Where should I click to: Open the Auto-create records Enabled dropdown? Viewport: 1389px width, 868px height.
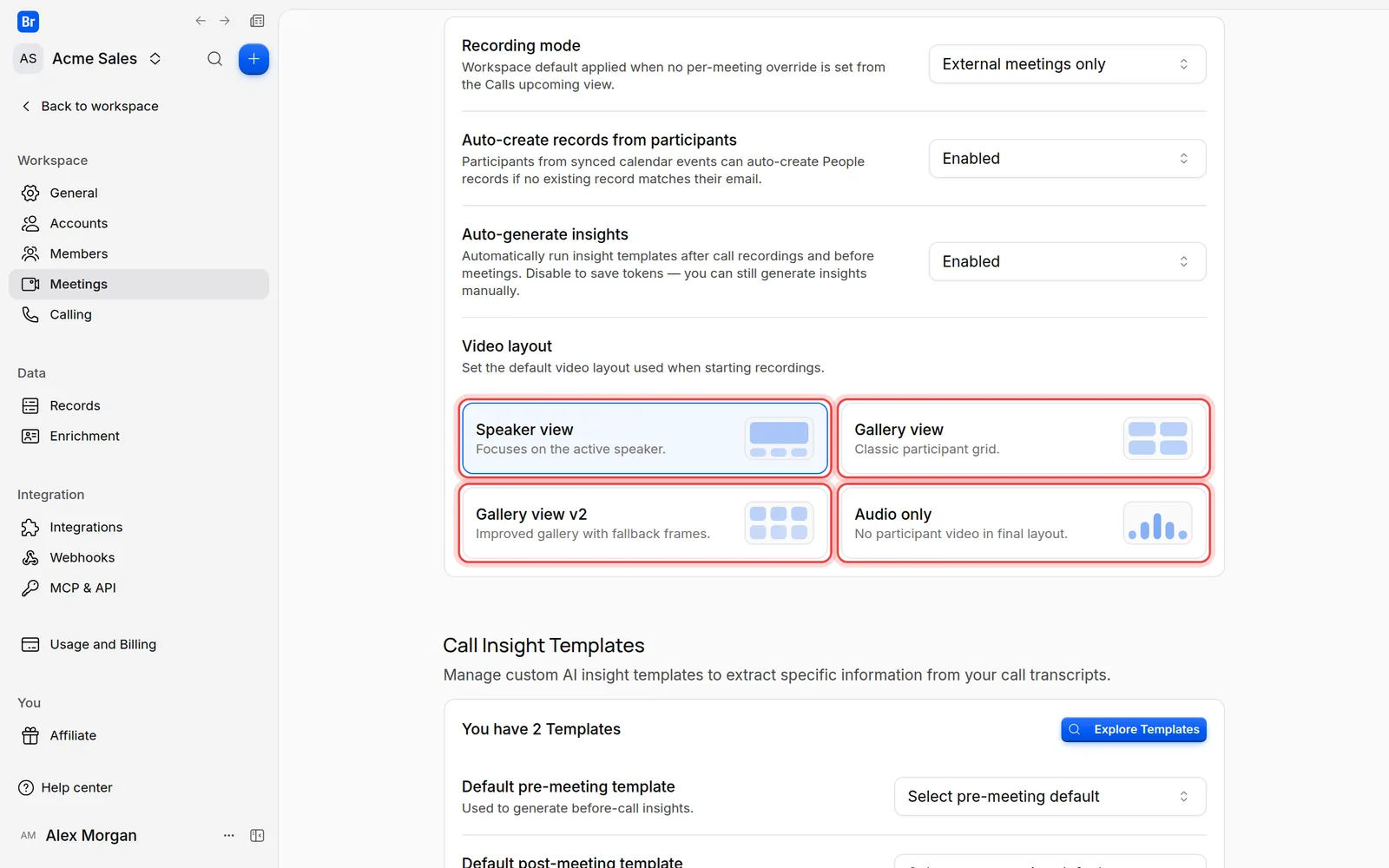click(x=1067, y=159)
